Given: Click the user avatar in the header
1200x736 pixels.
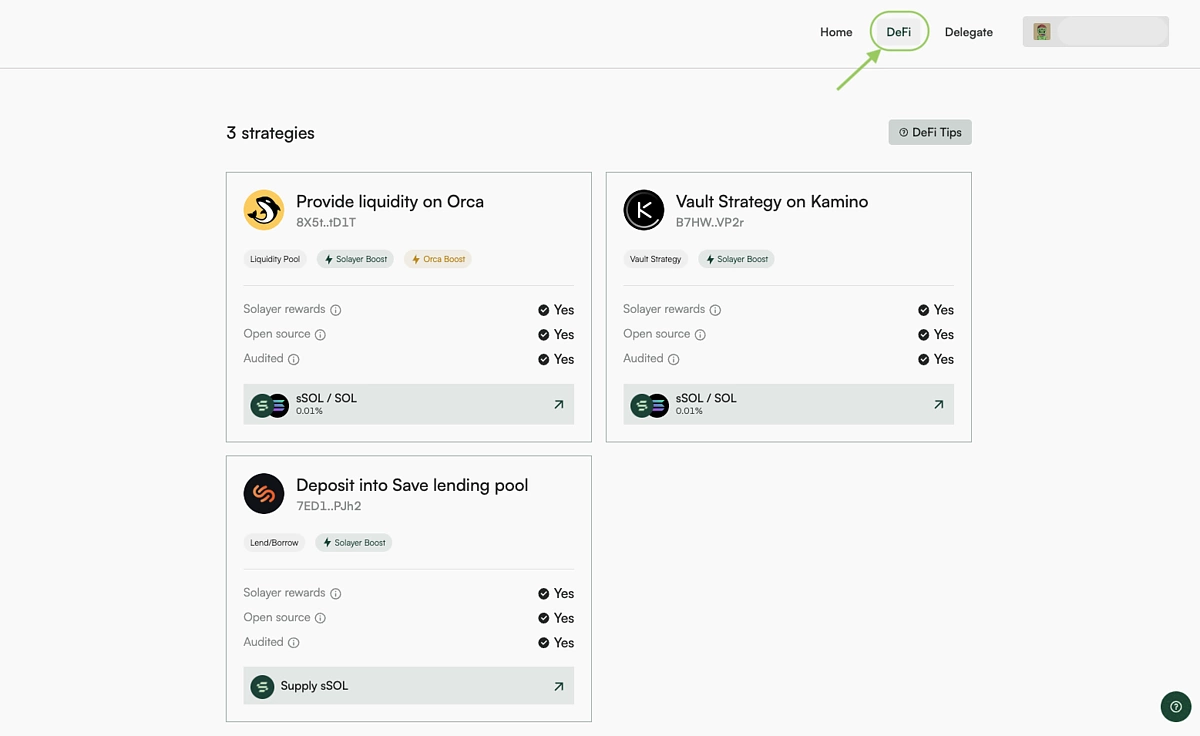Looking at the screenshot, I should (1042, 32).
